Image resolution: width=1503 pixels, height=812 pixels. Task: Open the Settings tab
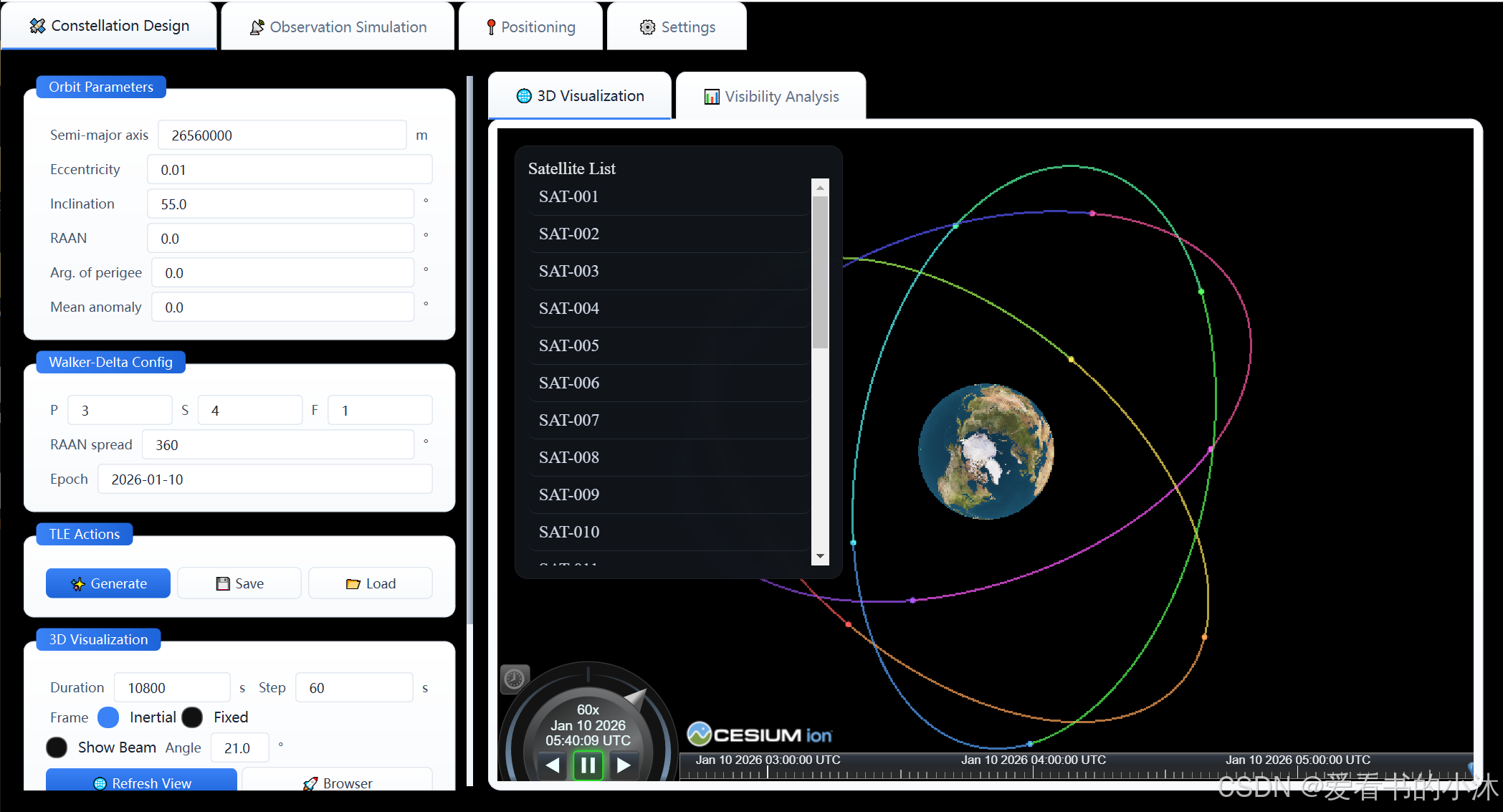tap(677, 27)
